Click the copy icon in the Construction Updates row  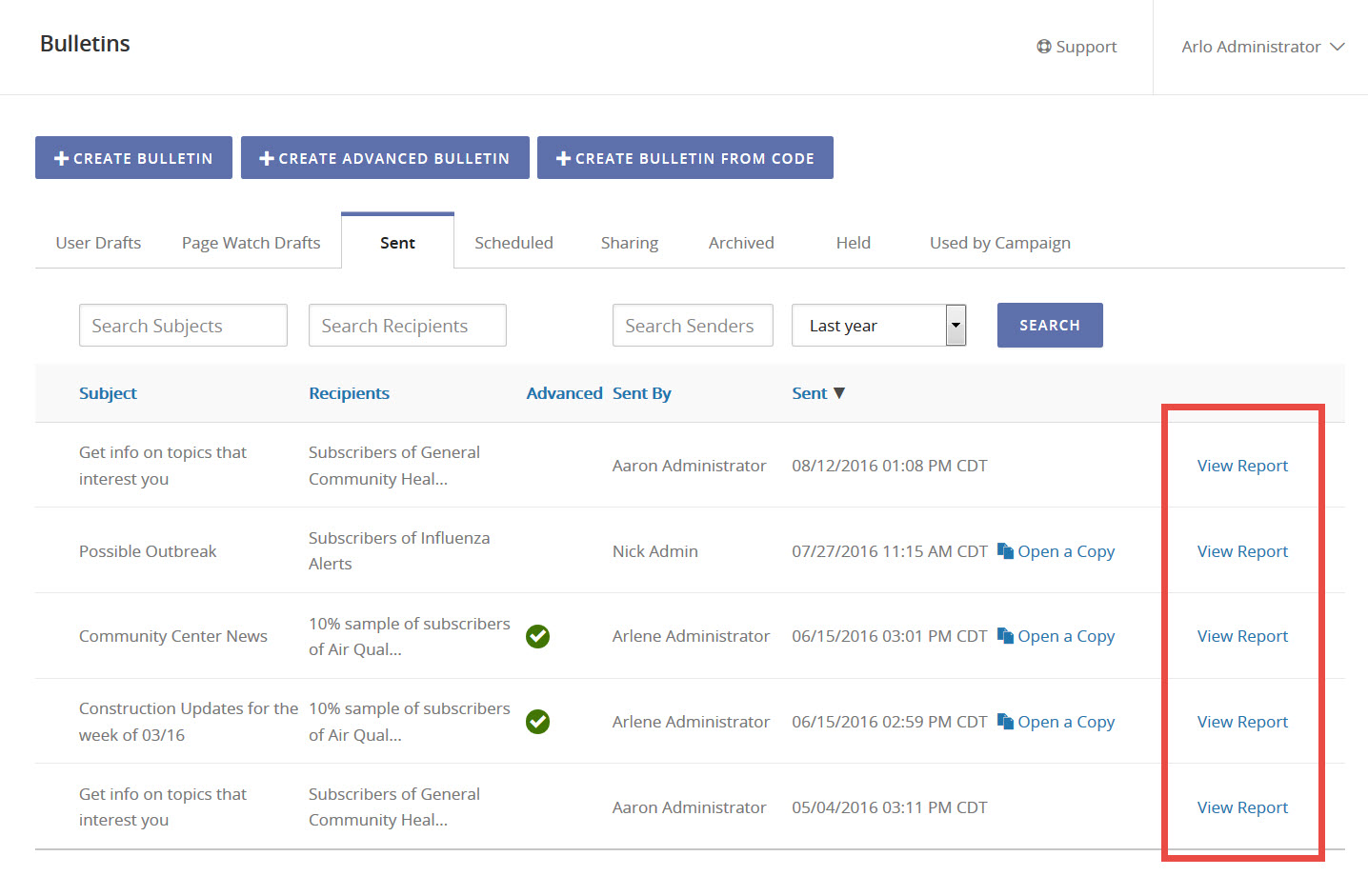(x=1006, y=721)
